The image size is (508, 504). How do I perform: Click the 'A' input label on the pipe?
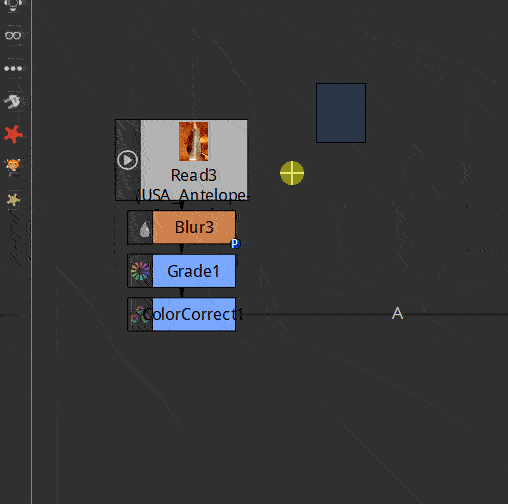pyautogui.click(x=397, y=313)
